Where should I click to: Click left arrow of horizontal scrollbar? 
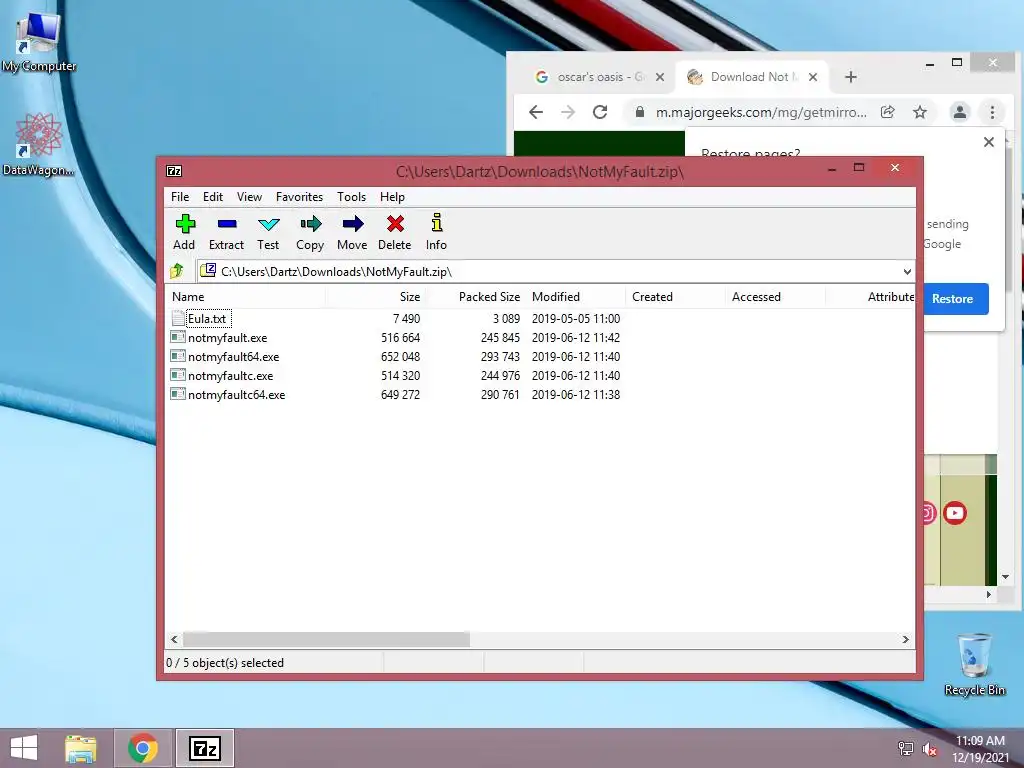point(174,639)
